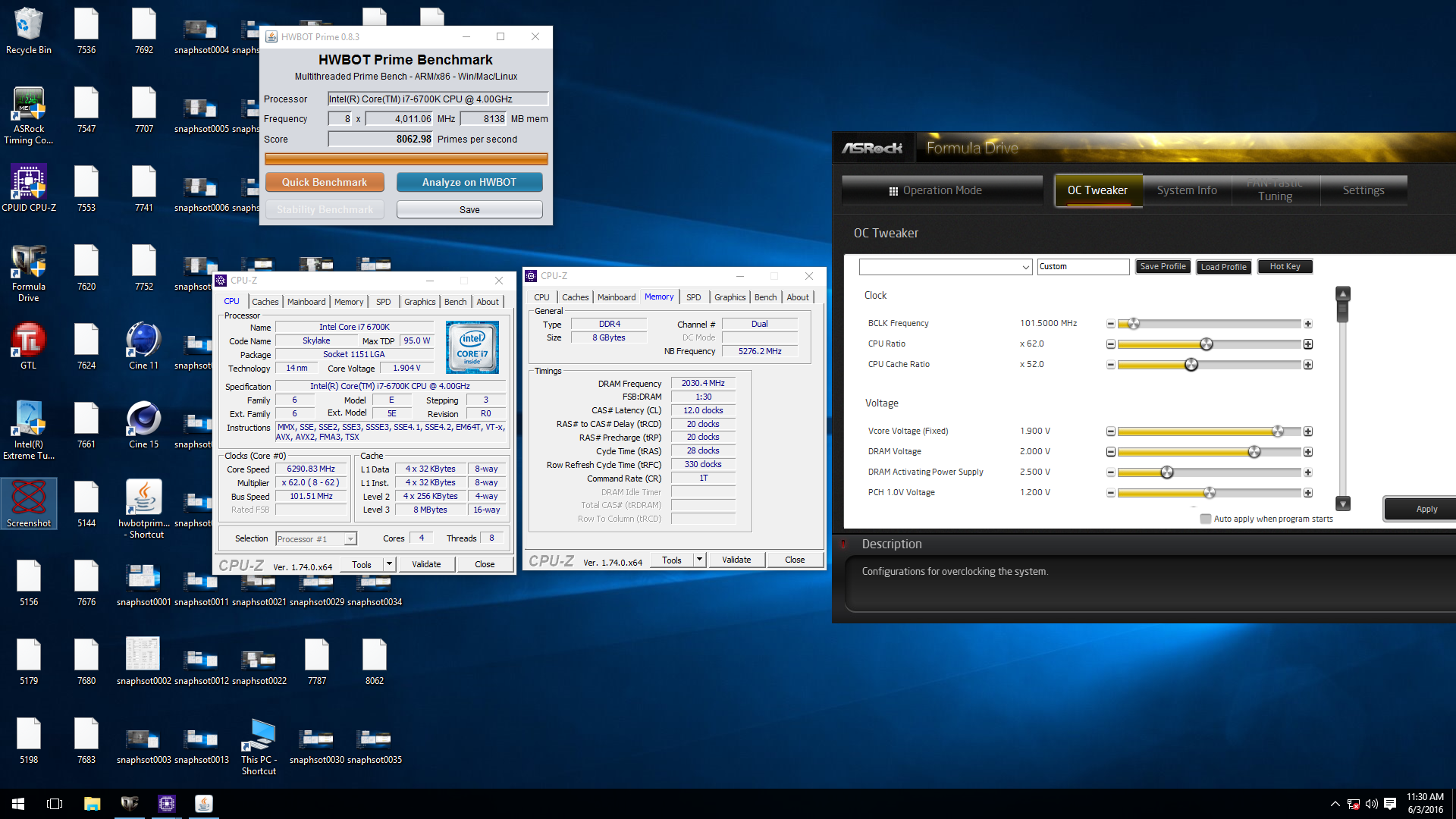Switch to HWBOT Prime Java taskbar button

click(x=203, y=804)
